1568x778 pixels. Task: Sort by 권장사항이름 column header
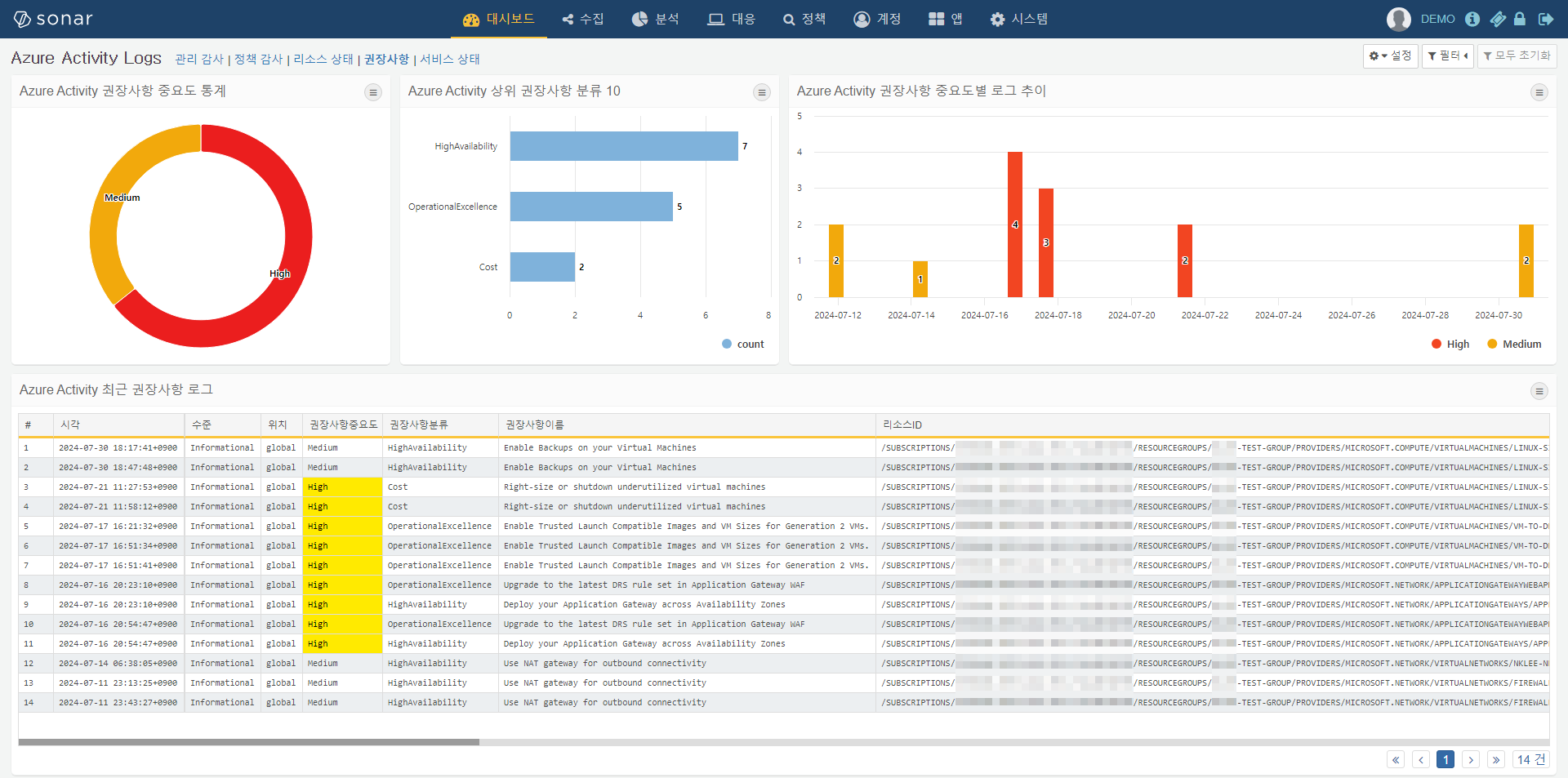687,425
